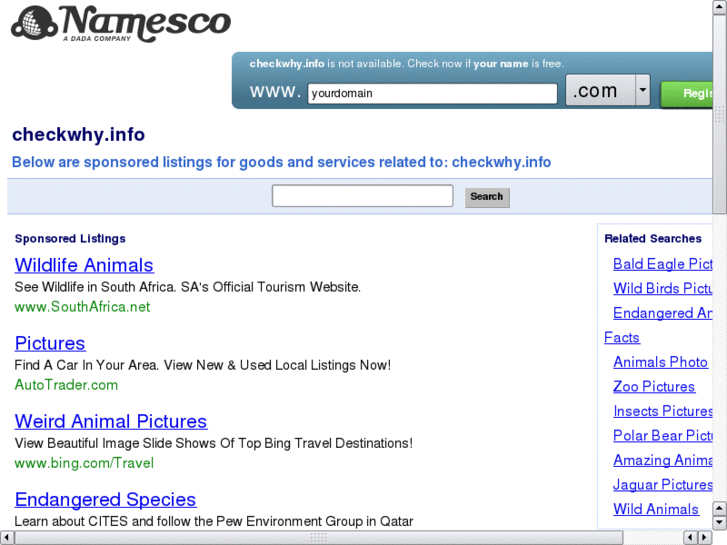Click 'See Wildlife in South Africa' description
727x545 pixels.
187,287
